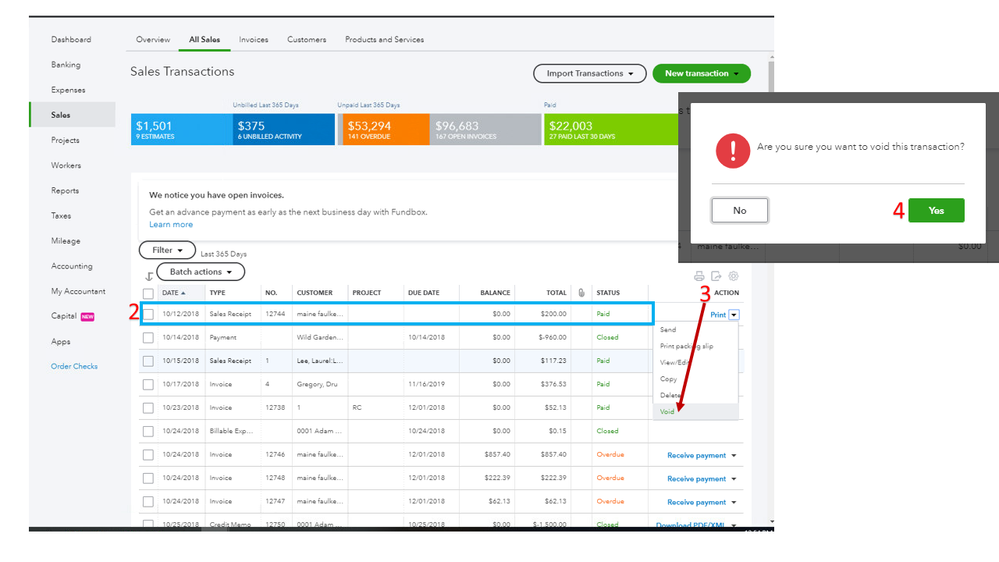Check the 10/23/2018 Invoice row checkbox
Viewport: 999px width, 562px height.
click(148, 408)
